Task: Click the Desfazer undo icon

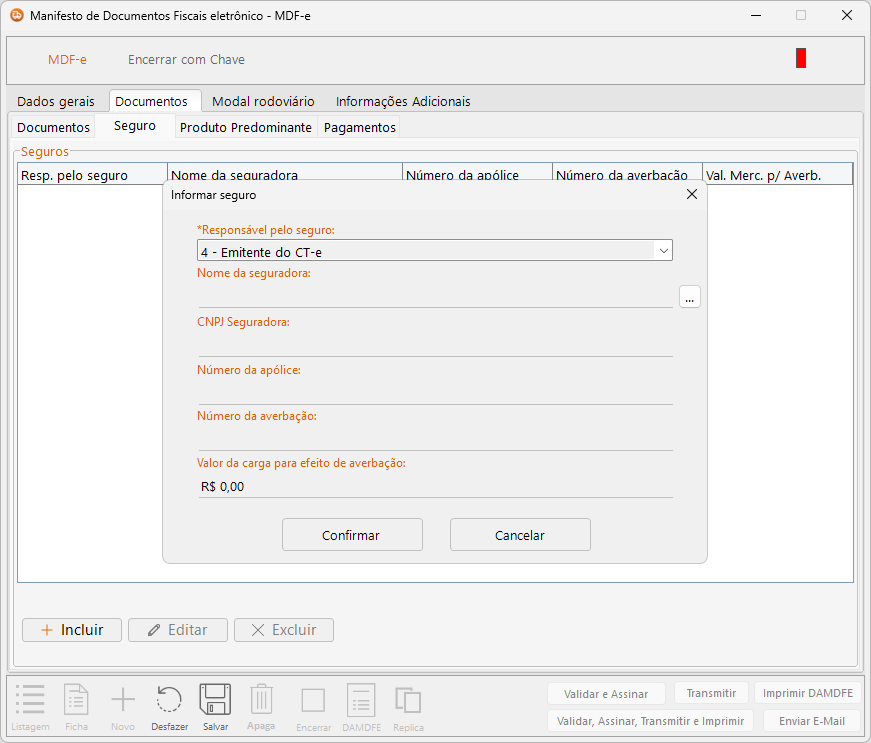Action: click(169, 700)
